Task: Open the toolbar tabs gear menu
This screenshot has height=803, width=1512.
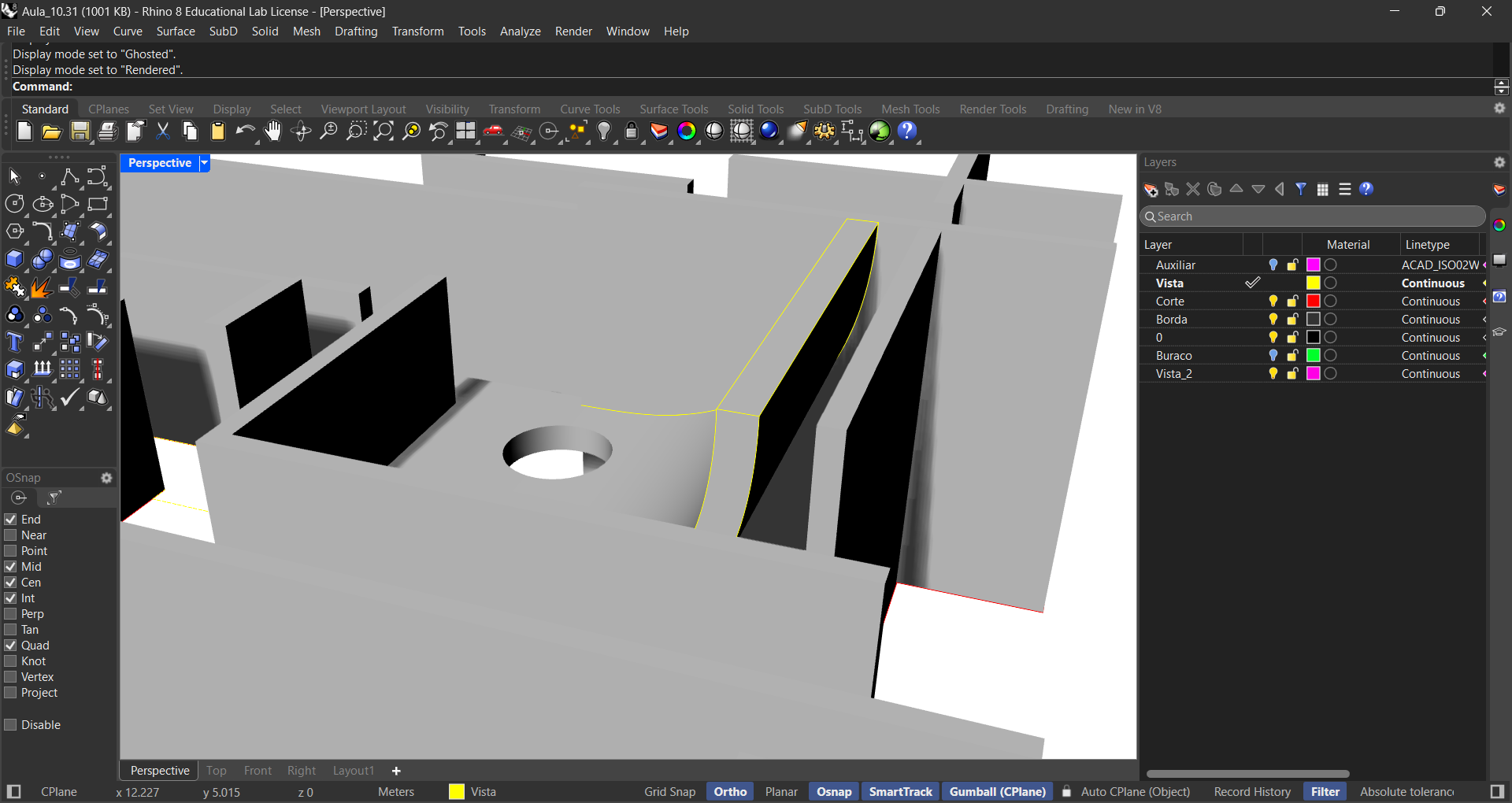Action: 1499,109
